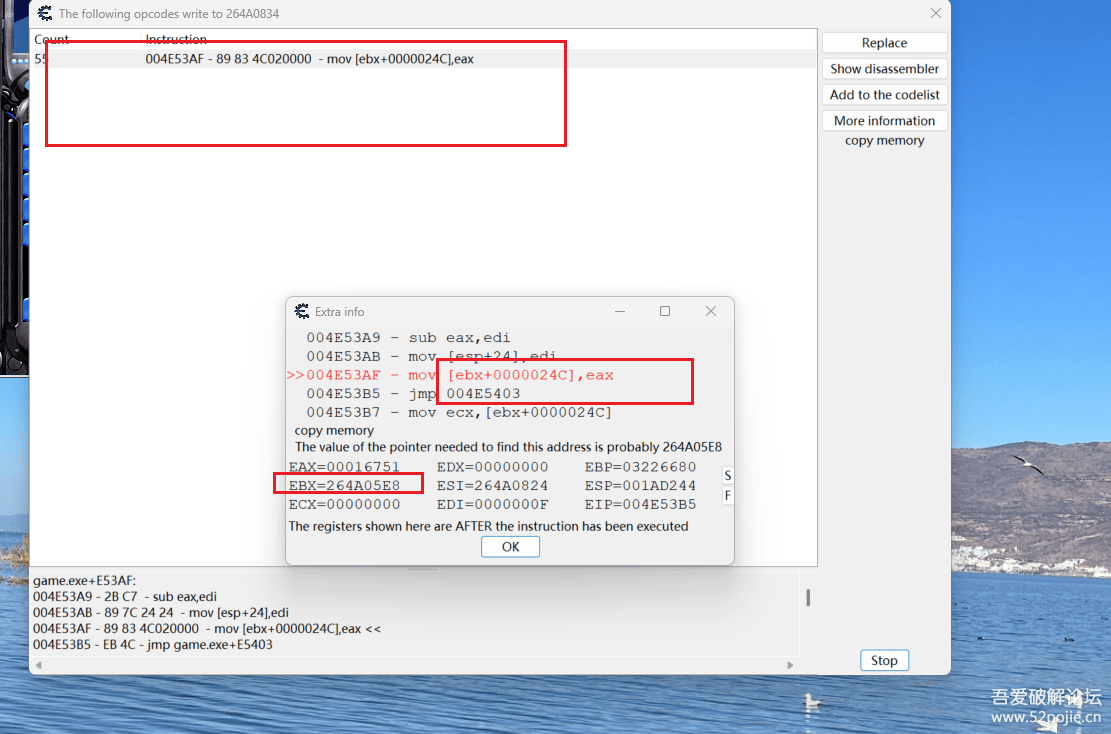Click copy memory label in Extra info
Viewport: 1111px width, 734px height.
(x=334, y=430)
